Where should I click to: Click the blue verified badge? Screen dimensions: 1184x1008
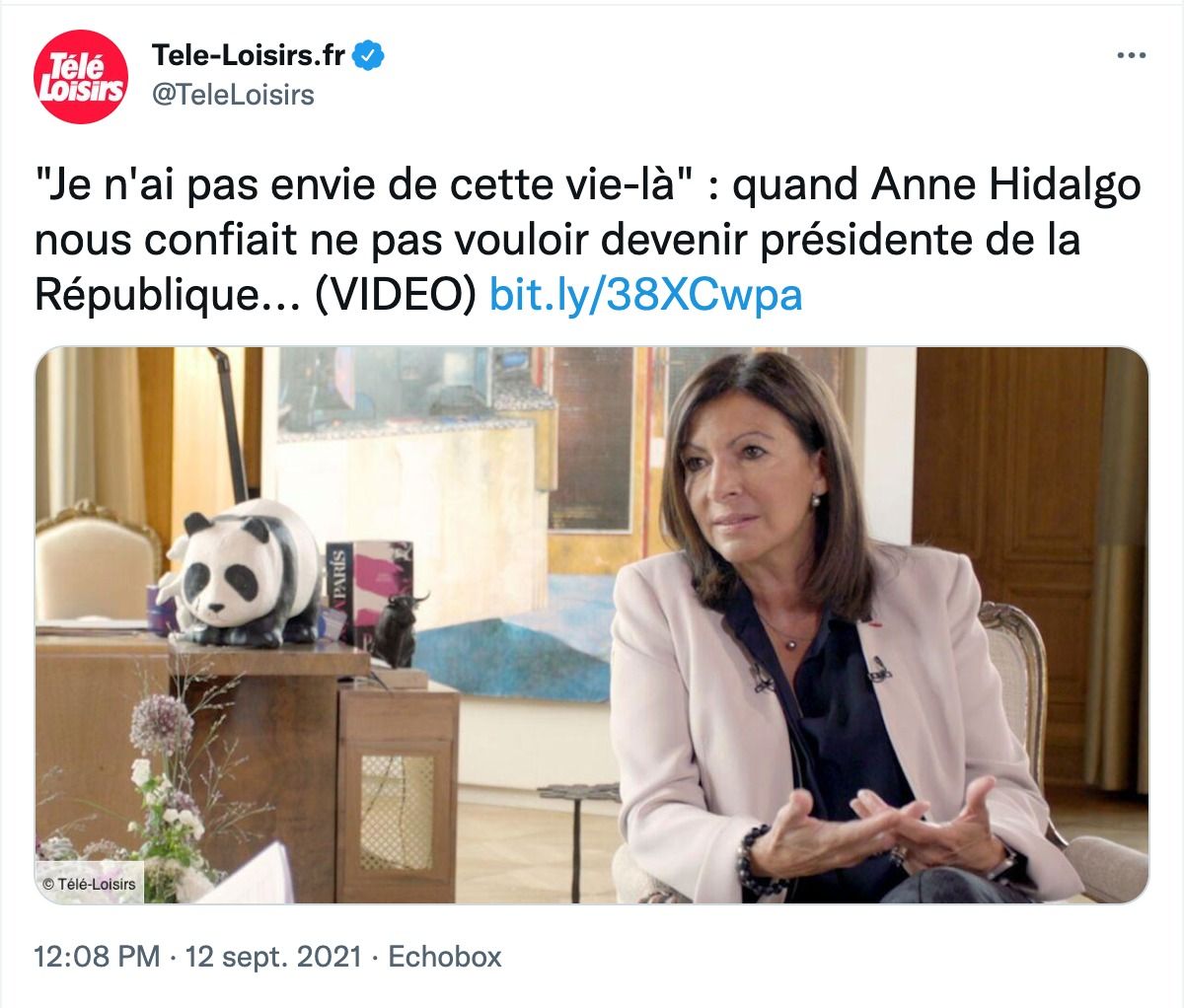coord(369,55)
